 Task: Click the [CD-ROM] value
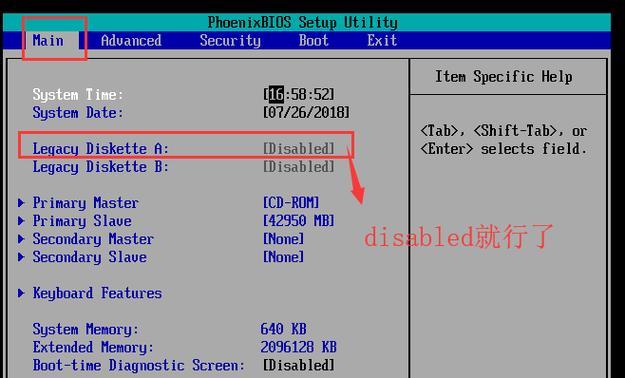point(291,203)
